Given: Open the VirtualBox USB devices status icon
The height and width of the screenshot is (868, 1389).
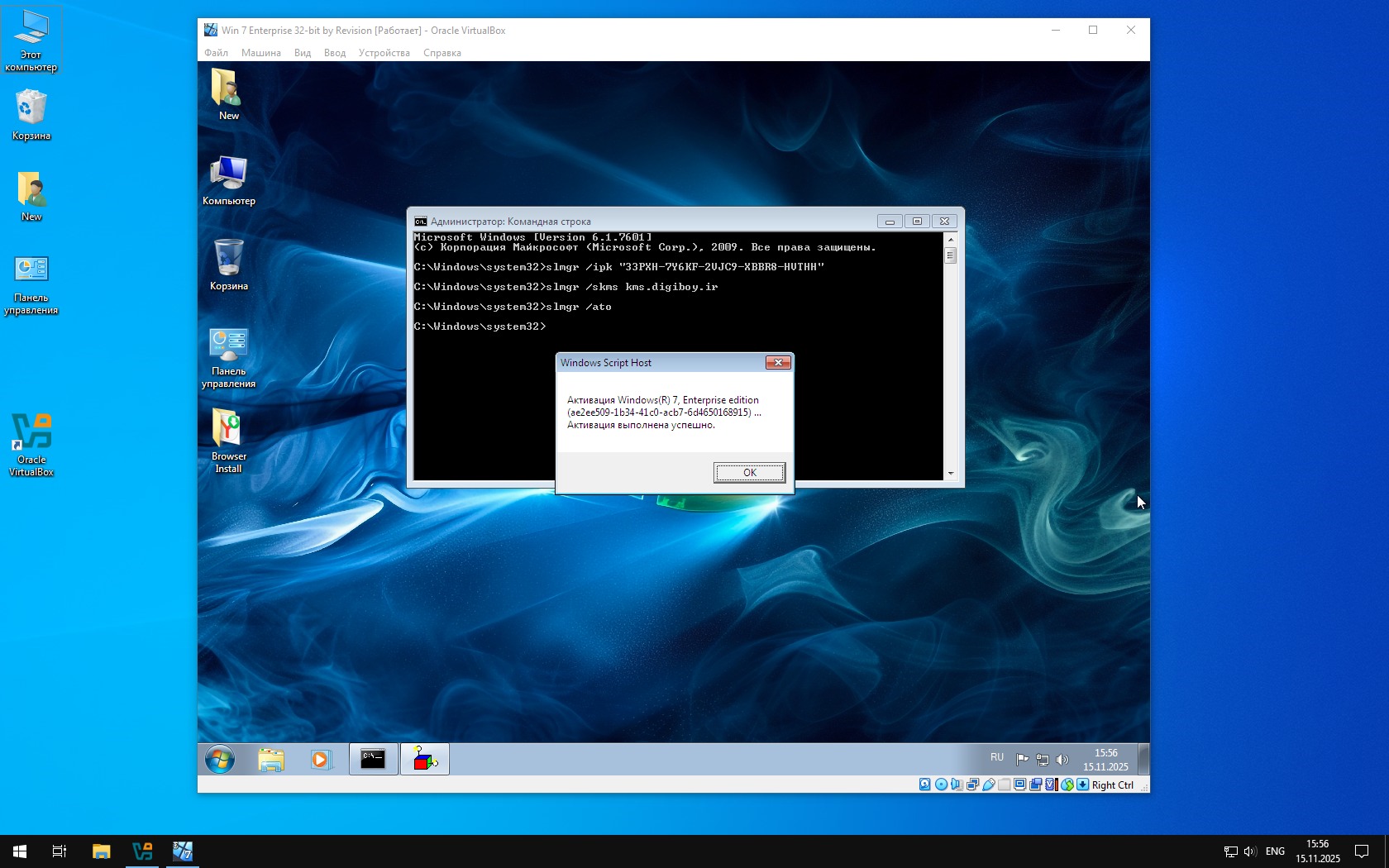Looking at the screenshot, I should click(x=988, y=785).
